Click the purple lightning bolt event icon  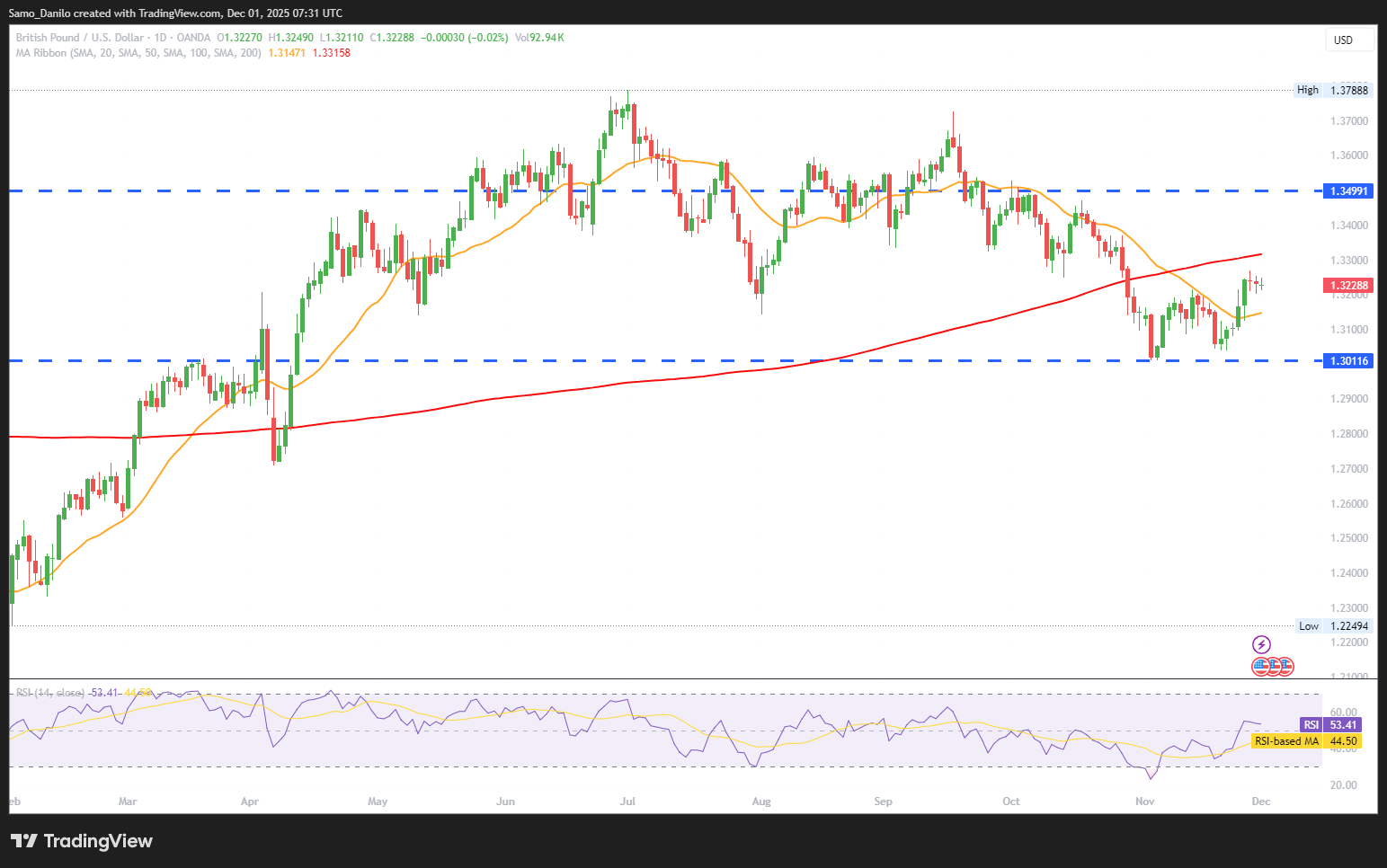(x=1261, y=644)
